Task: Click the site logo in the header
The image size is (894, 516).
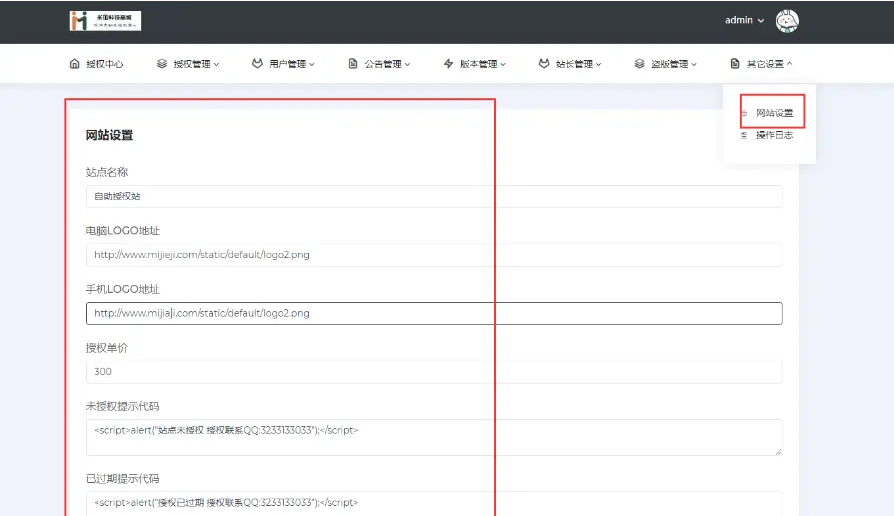Action: tap(105, 21)
